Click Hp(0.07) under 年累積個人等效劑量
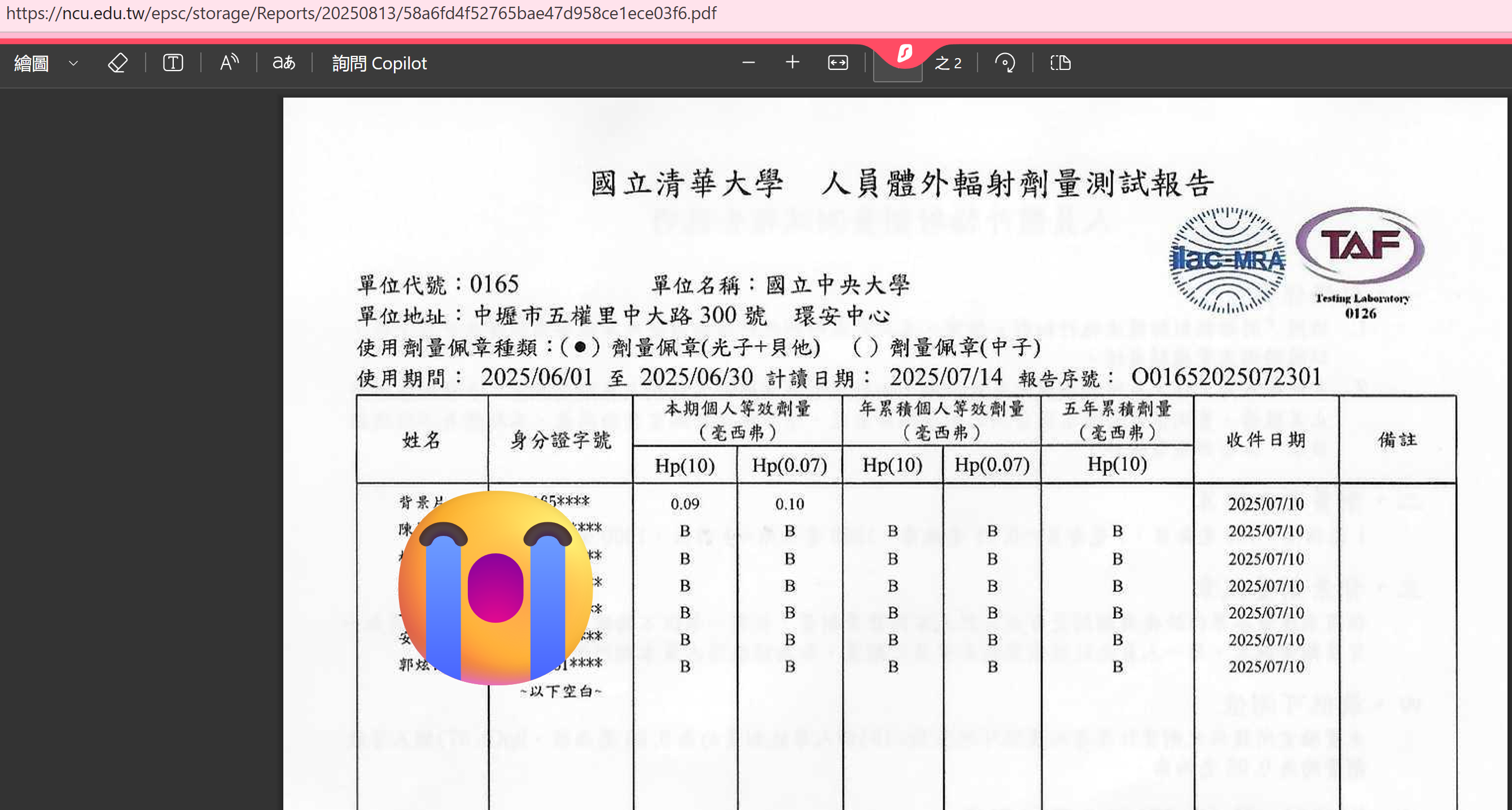Screen dimensions: 1512x810 pyautogui.click(x=992, y=465)
